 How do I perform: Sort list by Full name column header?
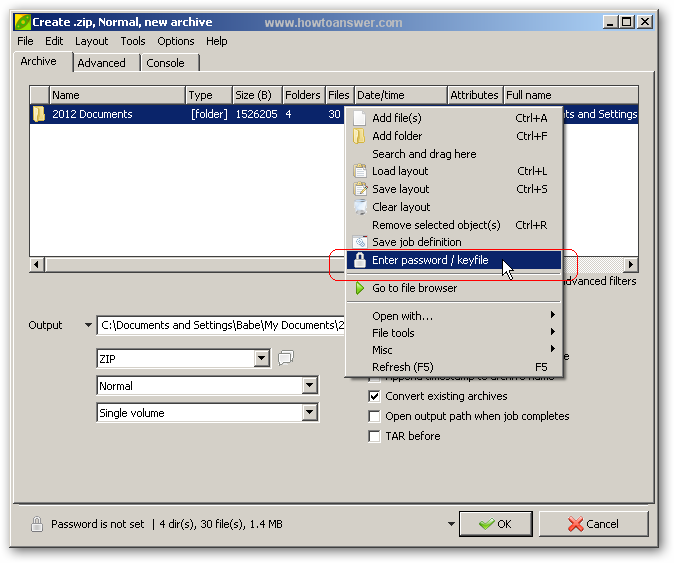point(570,95)
